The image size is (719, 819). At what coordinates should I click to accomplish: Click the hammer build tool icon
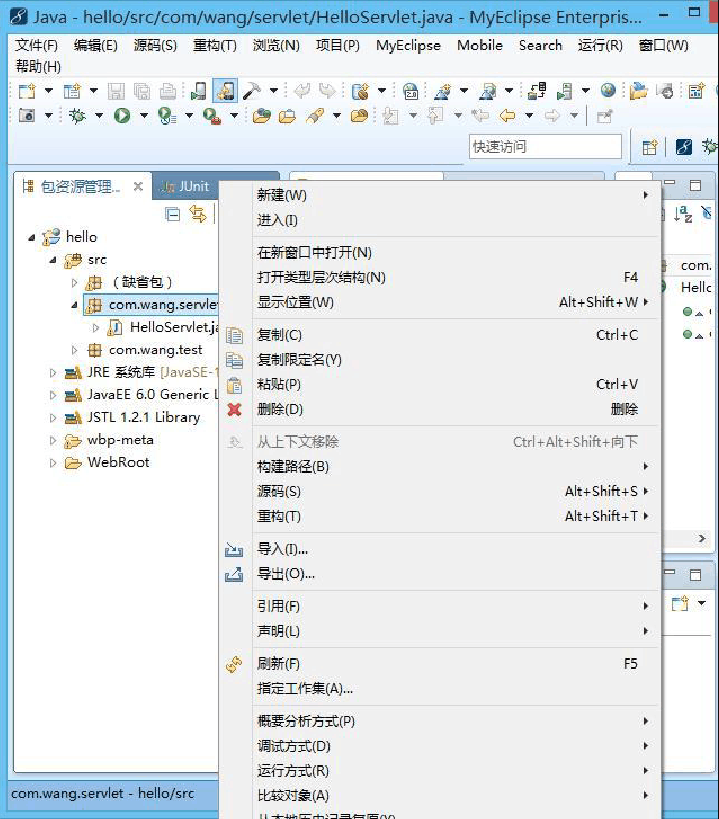pos(251,91)
